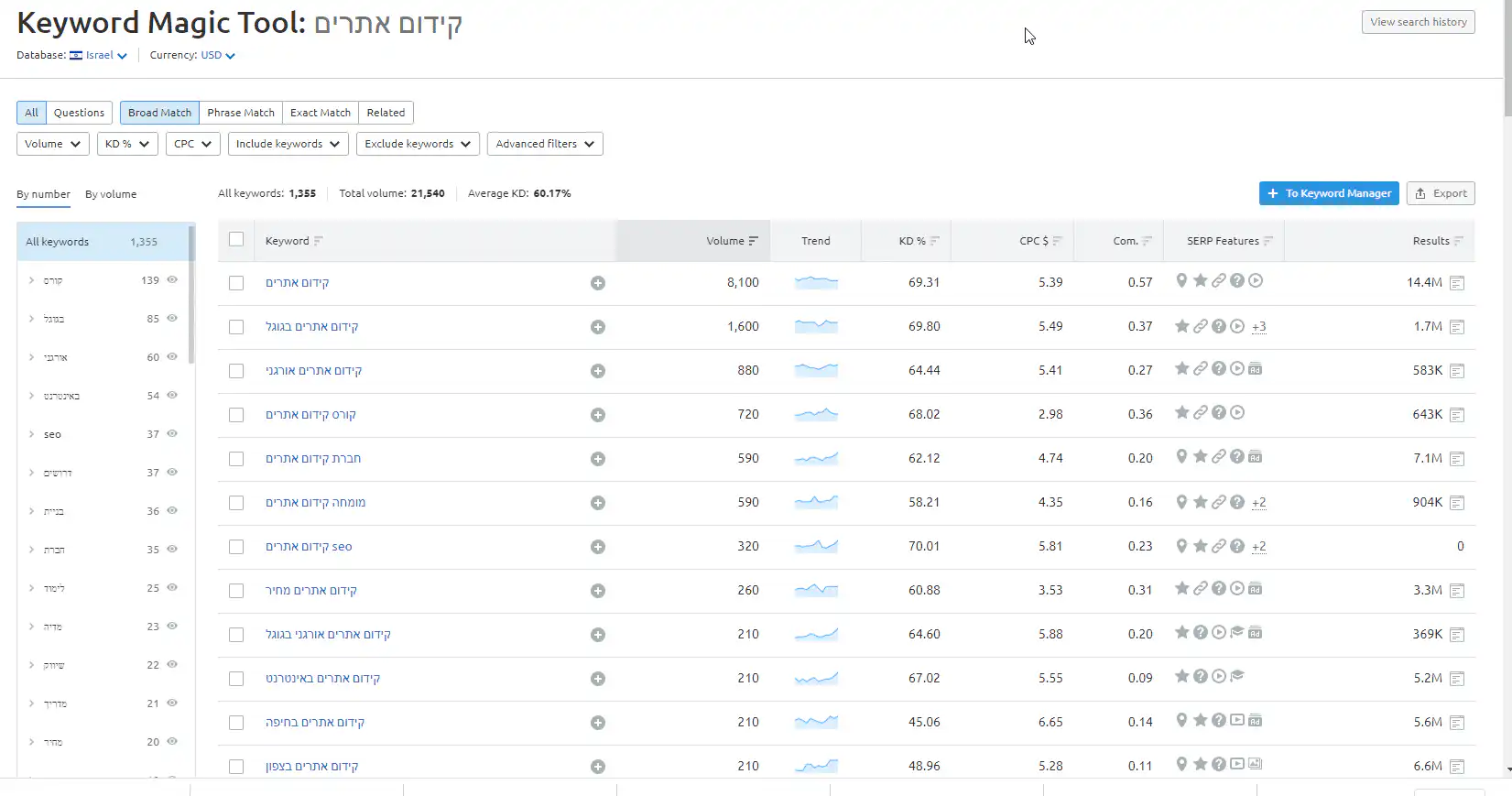Expand the seo keyword group
The height and width of the screenshot is (796, 1512).
click(32, 434)
